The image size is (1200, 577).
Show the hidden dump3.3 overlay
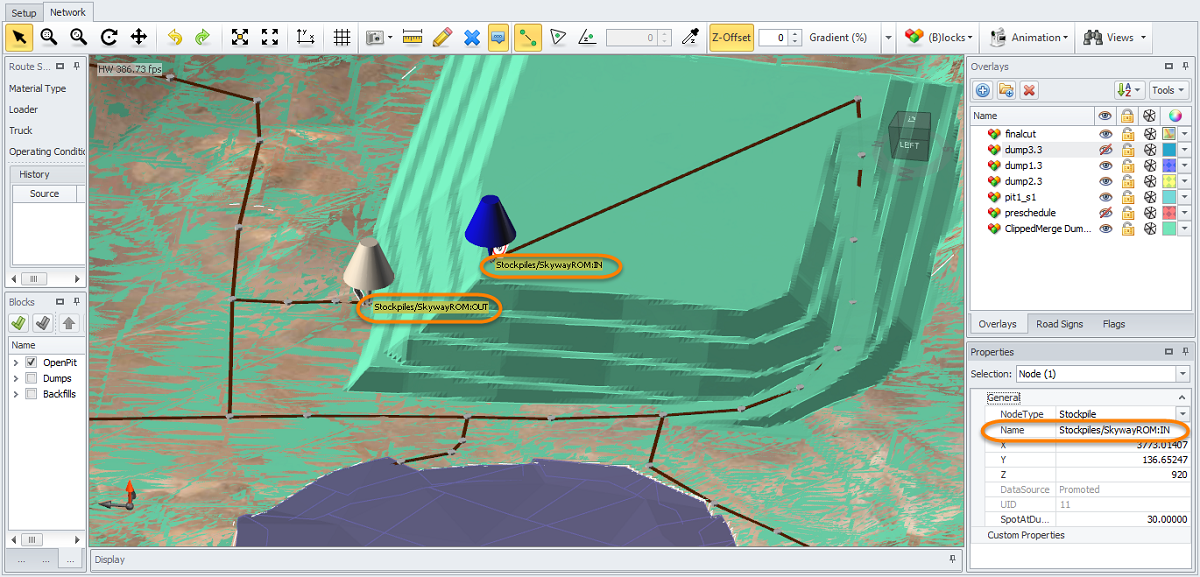click(1106, 150)
